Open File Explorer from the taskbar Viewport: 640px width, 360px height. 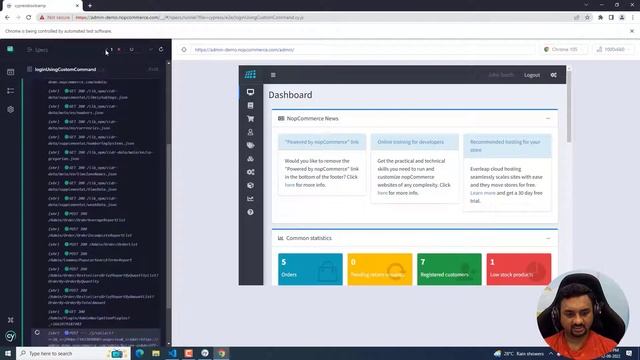156,353
